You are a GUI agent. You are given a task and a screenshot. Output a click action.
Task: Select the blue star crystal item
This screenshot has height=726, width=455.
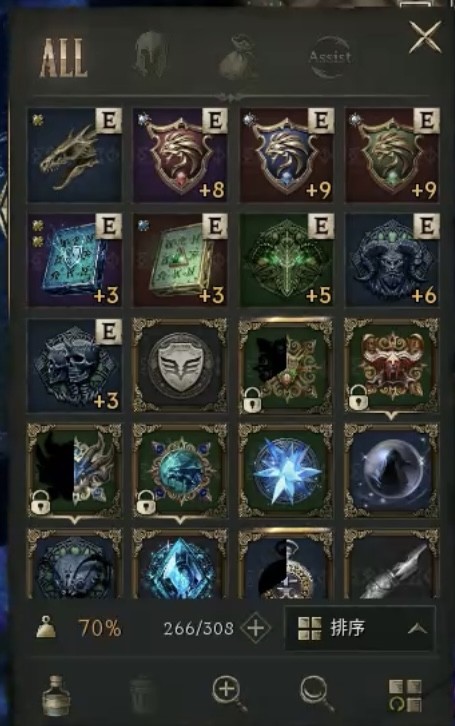pos(286,471)
